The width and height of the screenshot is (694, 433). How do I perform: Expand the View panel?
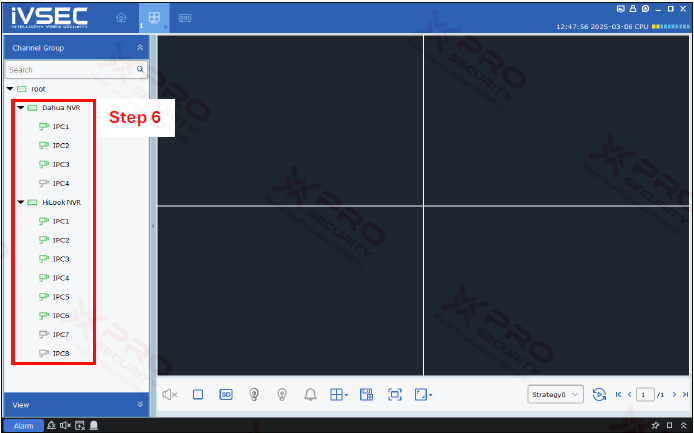pyautogui.click(x=140, y=404)
